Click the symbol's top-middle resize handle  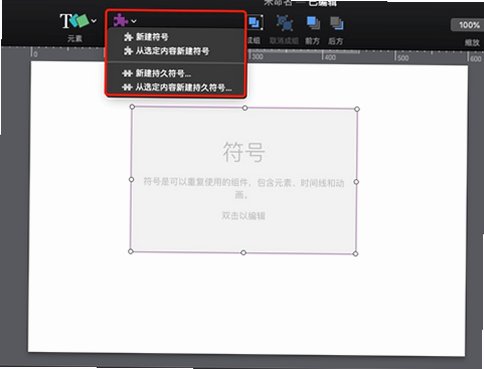point(245,108)
